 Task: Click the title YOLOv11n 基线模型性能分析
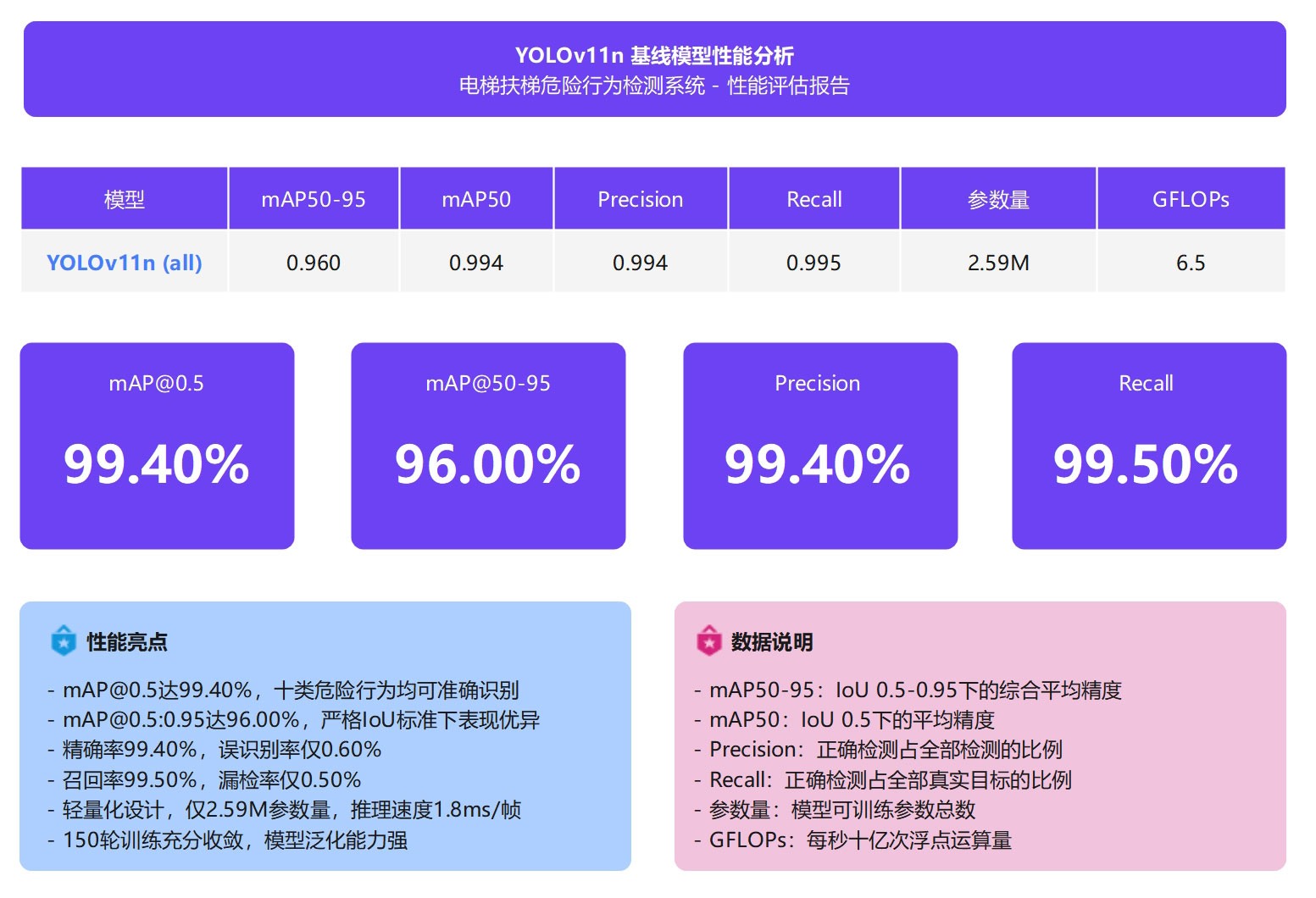coord(654,56)
